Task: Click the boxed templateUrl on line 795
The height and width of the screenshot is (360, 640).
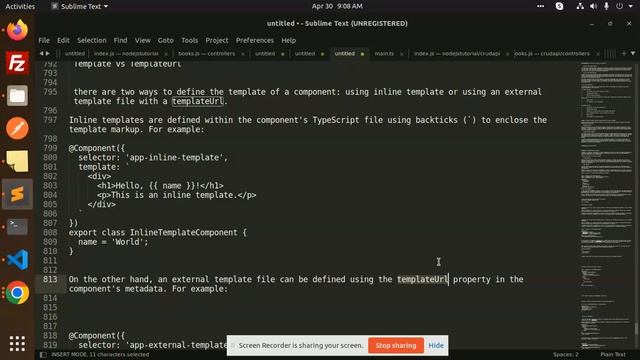Action: coord(198,101)
